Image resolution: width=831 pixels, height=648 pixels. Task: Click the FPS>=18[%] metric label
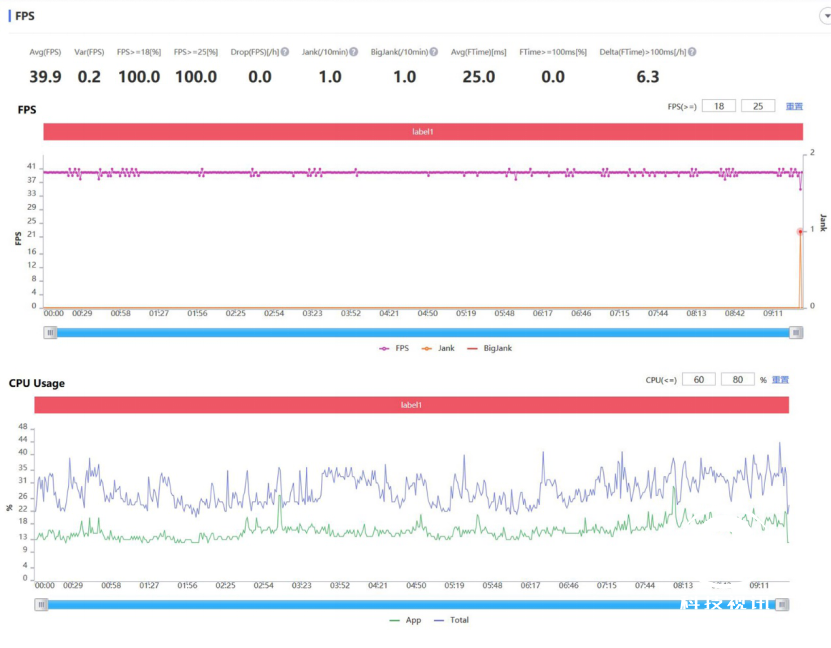(x=139, y=52)
